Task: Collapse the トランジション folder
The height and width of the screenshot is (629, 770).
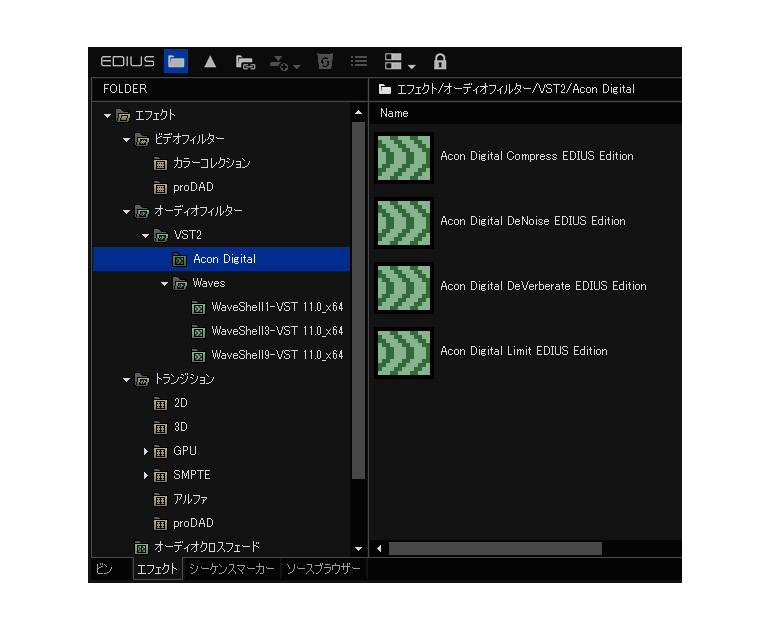Action: (x=126, y=380)
